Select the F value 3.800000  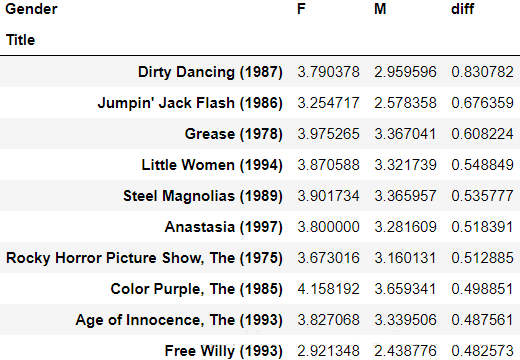[x=328, y=227]
